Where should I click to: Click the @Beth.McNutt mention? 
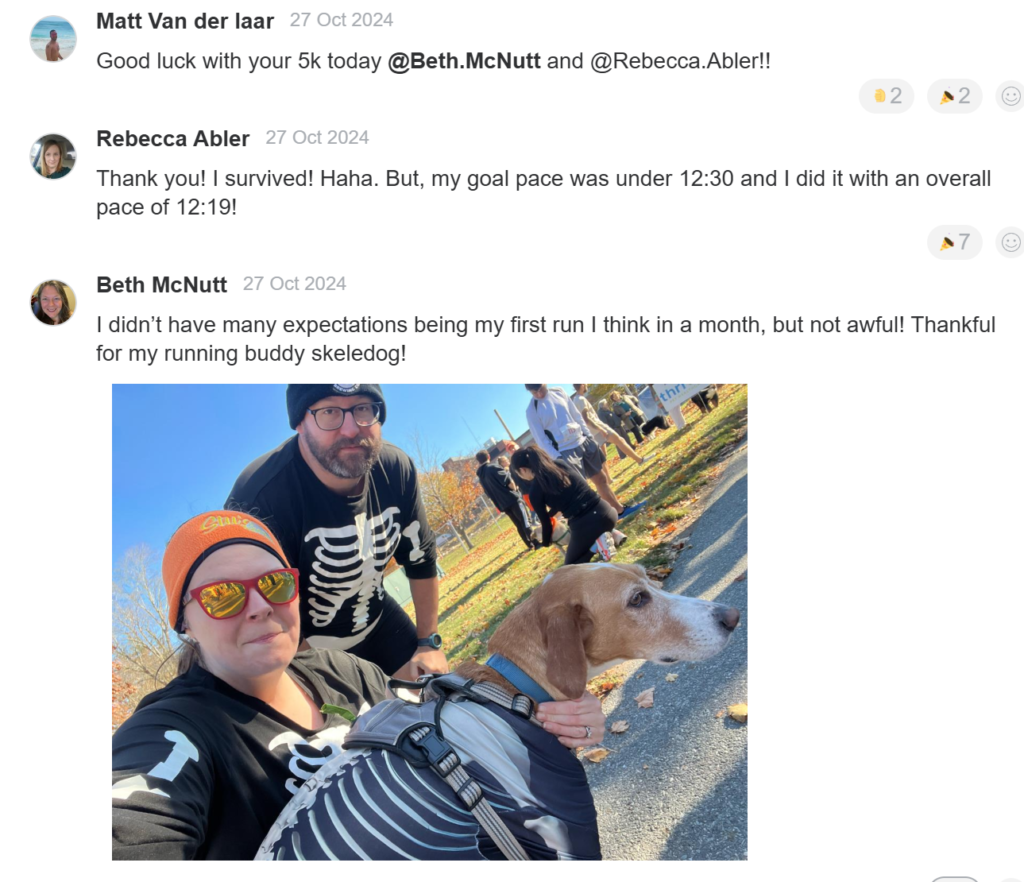click(464, 61)
